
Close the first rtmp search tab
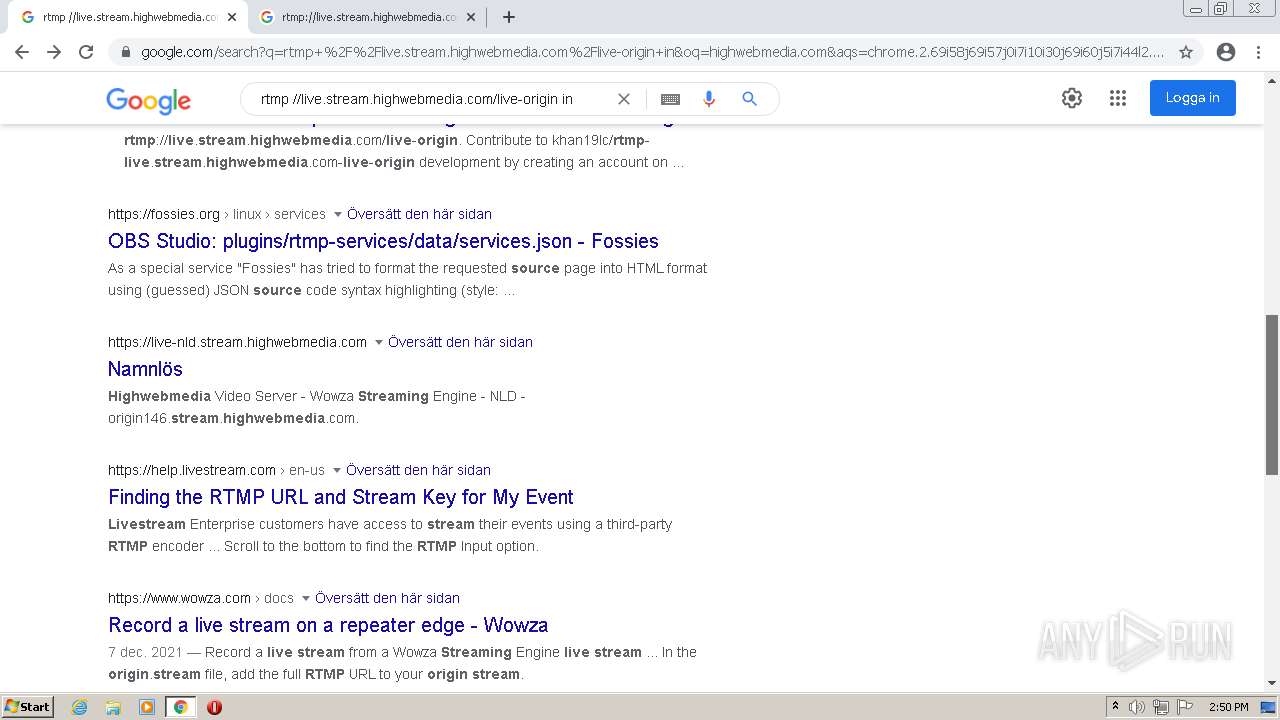(x=232, y=17)
